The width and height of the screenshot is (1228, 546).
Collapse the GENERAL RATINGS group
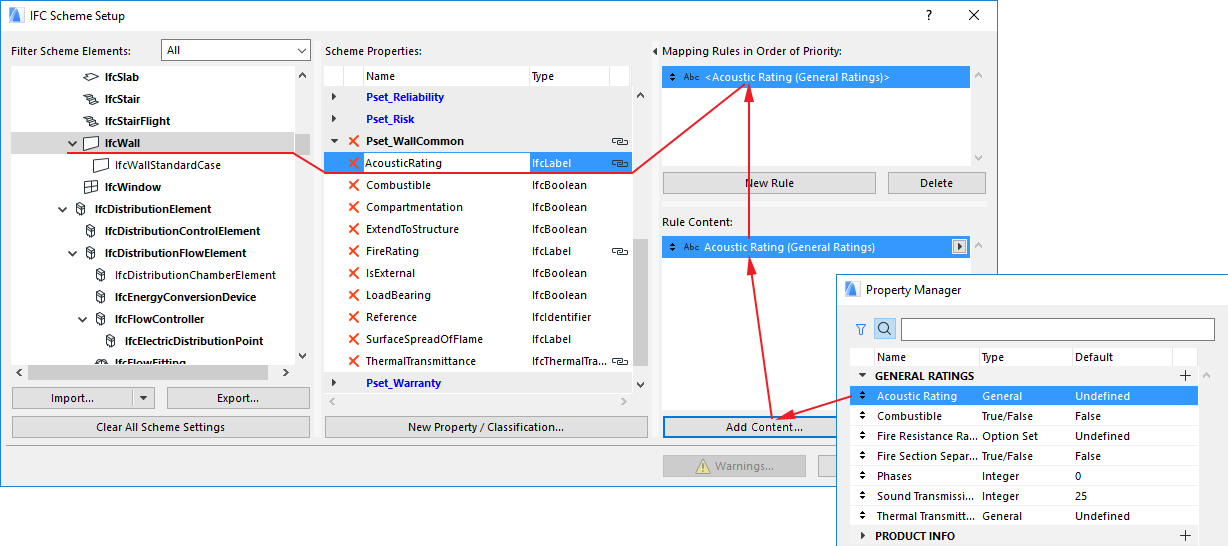point(863,376)
